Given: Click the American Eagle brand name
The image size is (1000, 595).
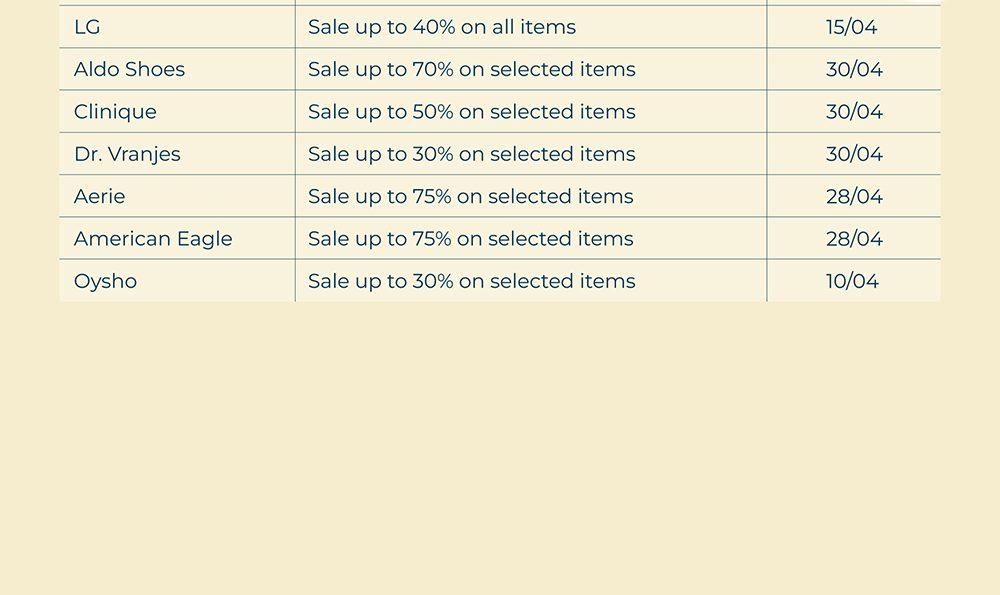Looking at the screenshot, I should point(153,239).
